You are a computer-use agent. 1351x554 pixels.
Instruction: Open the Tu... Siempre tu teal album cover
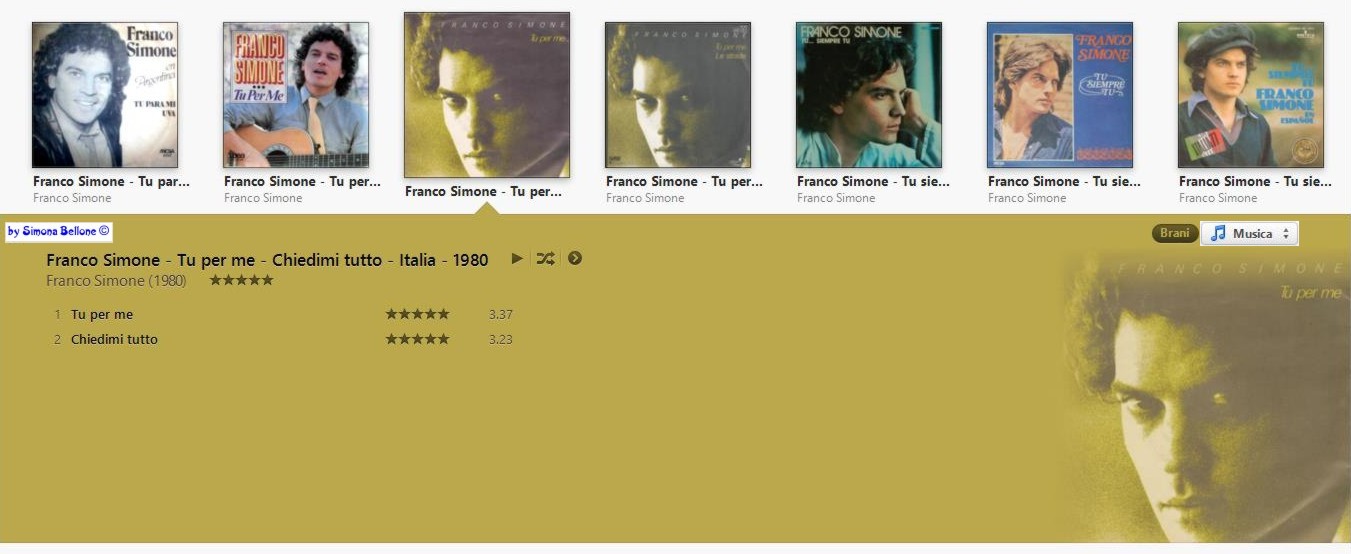point(869,95)
